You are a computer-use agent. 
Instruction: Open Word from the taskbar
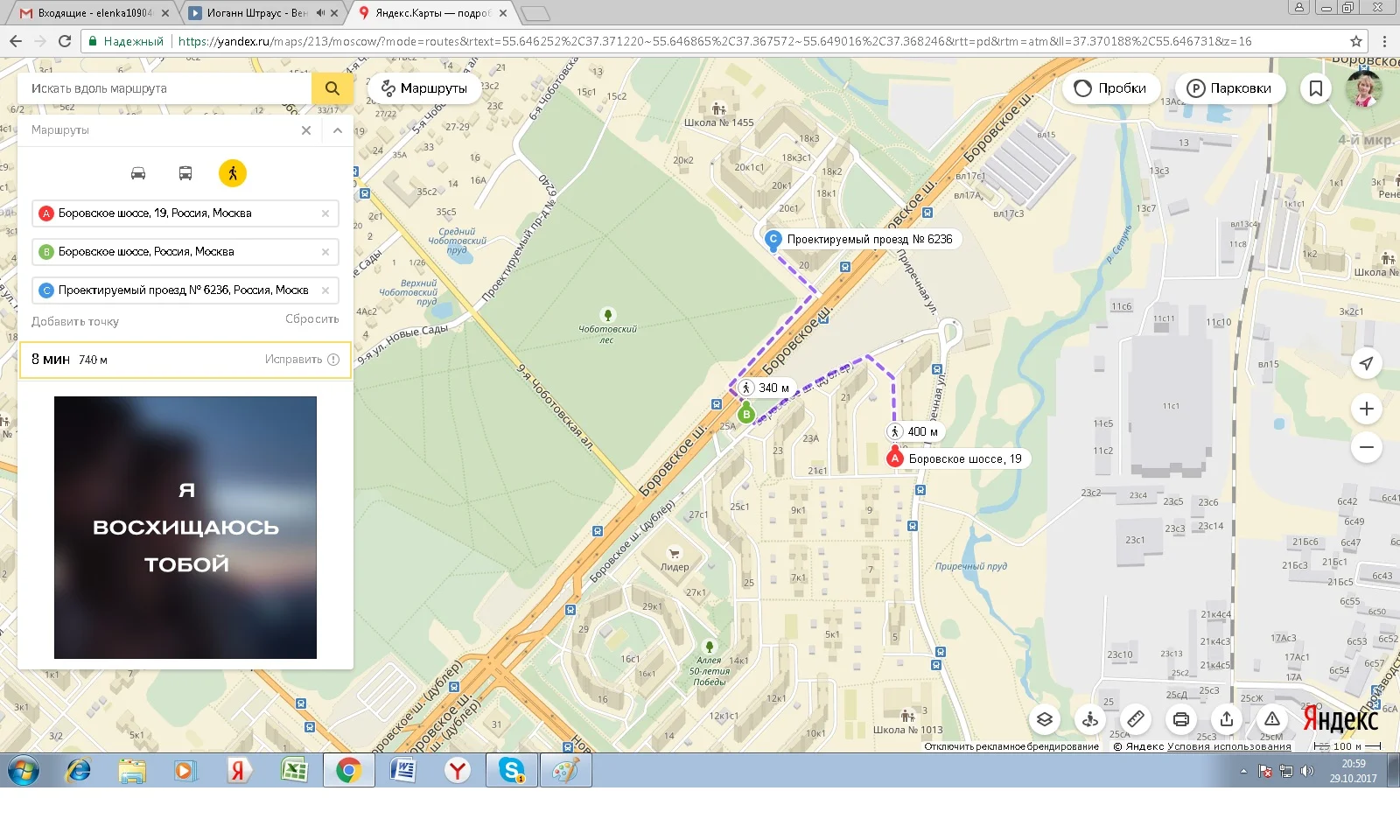[402, 771]
